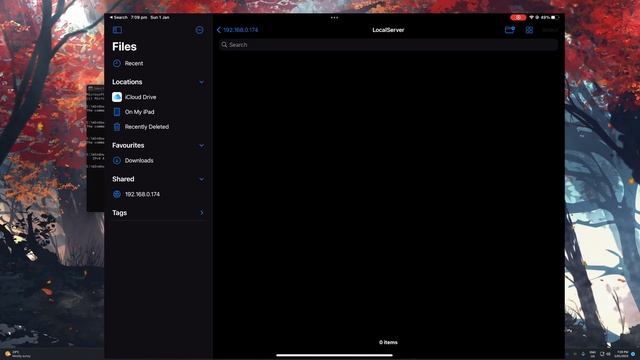Open Recent files list
The width and height of the screenshot is (640, 360).
click(x=128, y=63)
